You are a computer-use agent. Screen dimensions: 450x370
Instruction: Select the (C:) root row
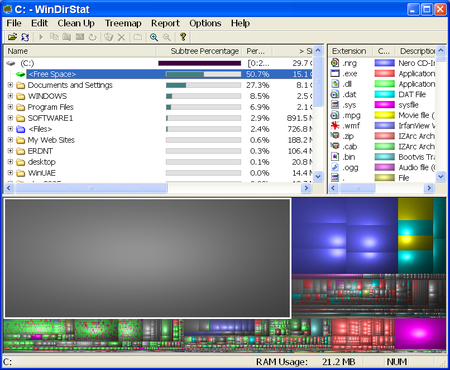click(159, 63)
